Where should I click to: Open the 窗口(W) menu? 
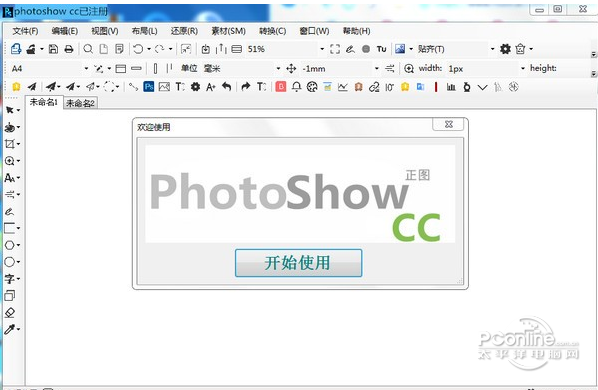[x=314, y=31]
